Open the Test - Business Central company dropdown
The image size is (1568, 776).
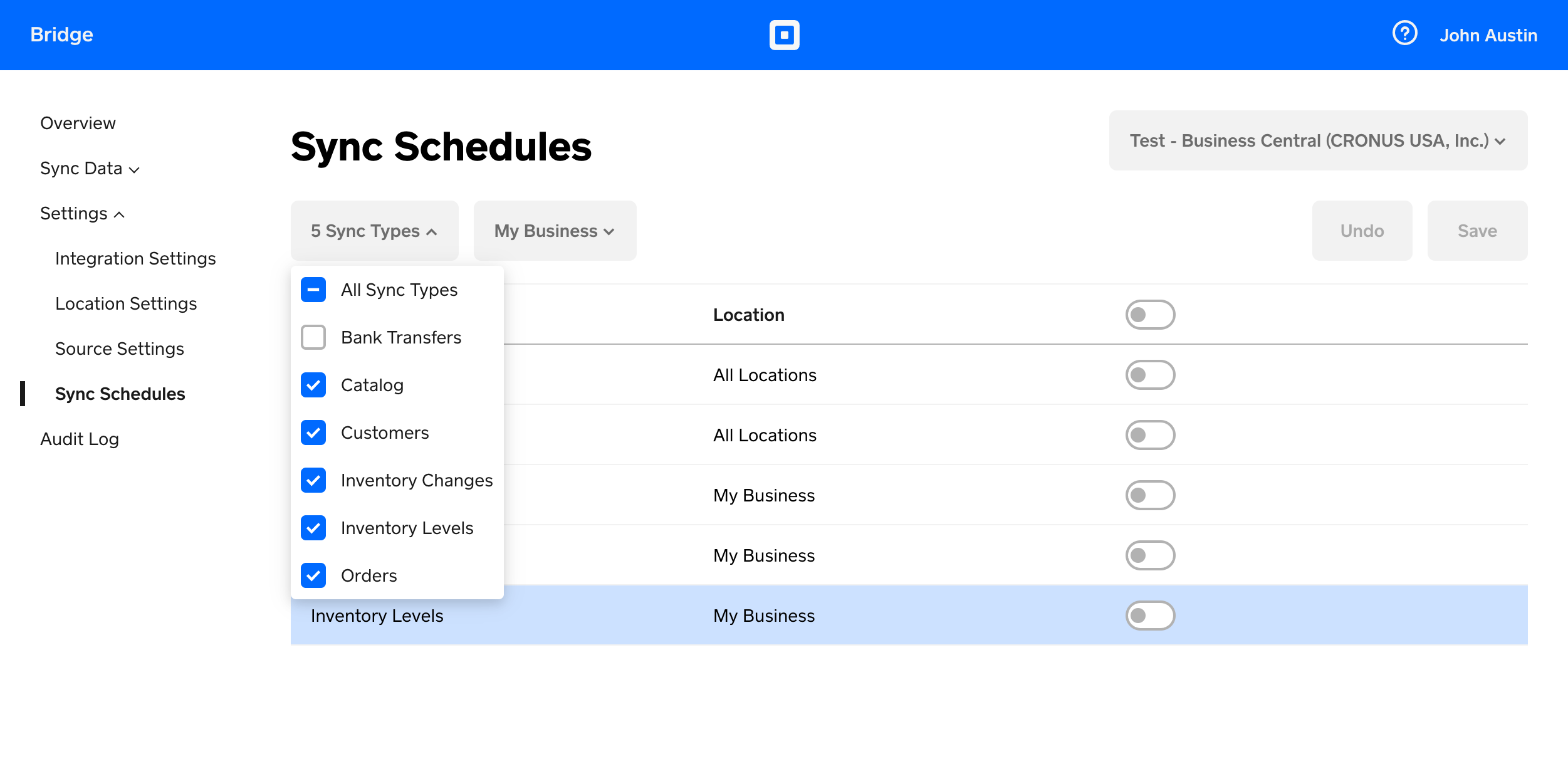coord(1317,140)
